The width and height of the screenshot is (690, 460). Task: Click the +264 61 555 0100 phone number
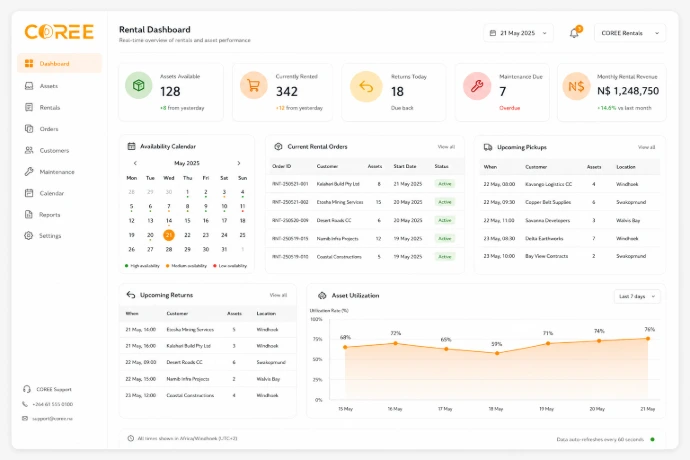tap(52, 404)
